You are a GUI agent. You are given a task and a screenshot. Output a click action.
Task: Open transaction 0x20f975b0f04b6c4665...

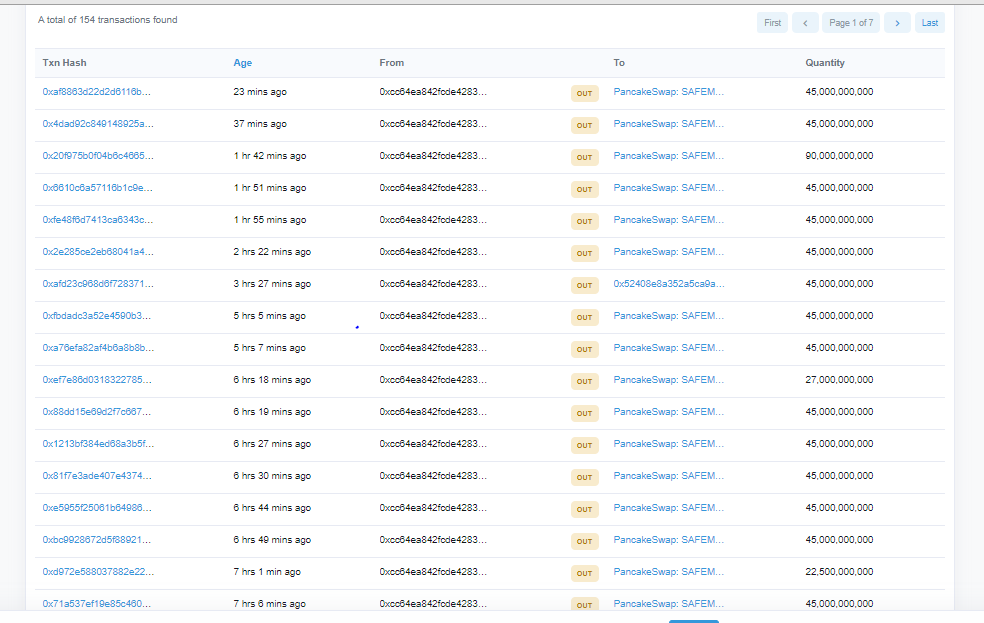(98, 156)
